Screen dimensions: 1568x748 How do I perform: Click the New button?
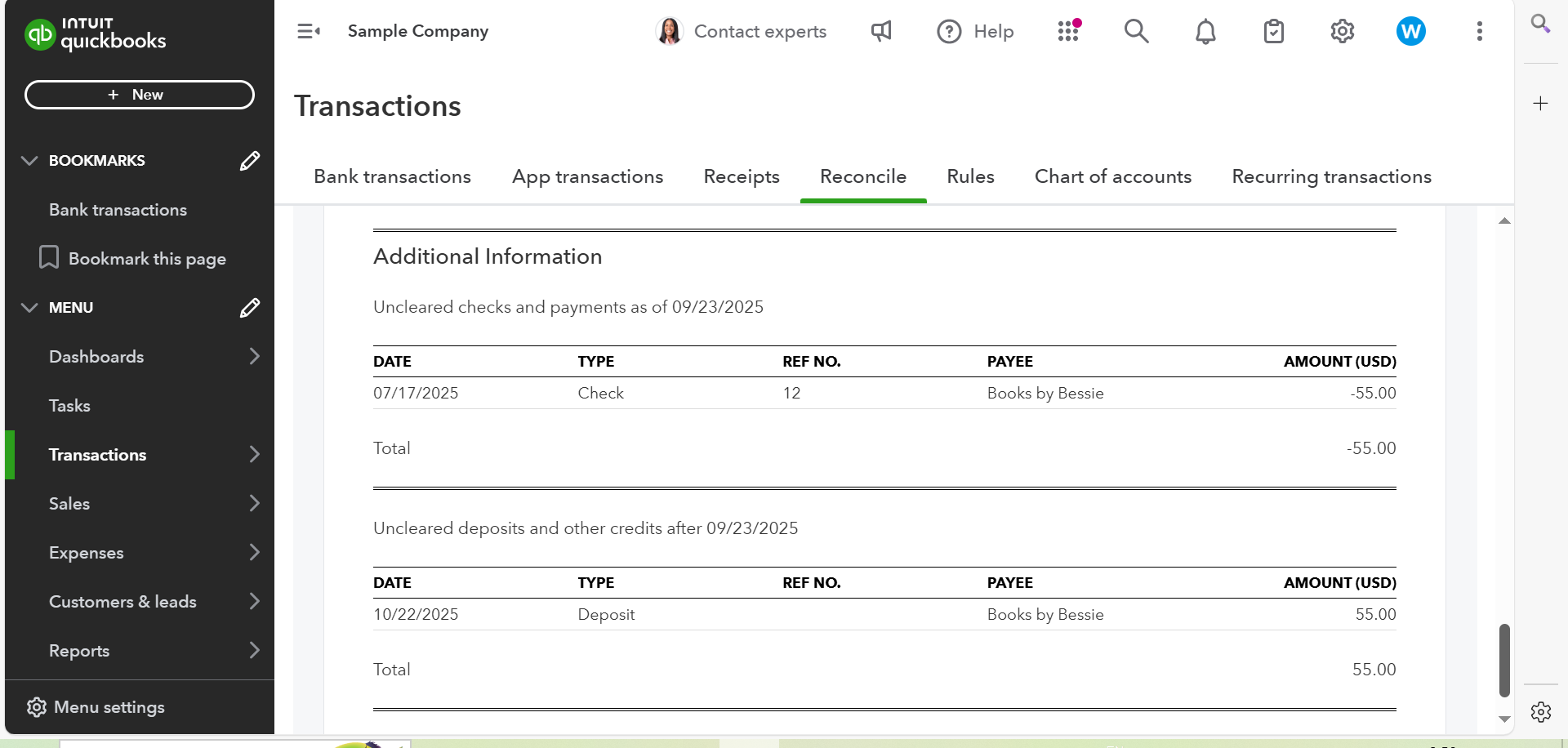[x=139, y=95]
